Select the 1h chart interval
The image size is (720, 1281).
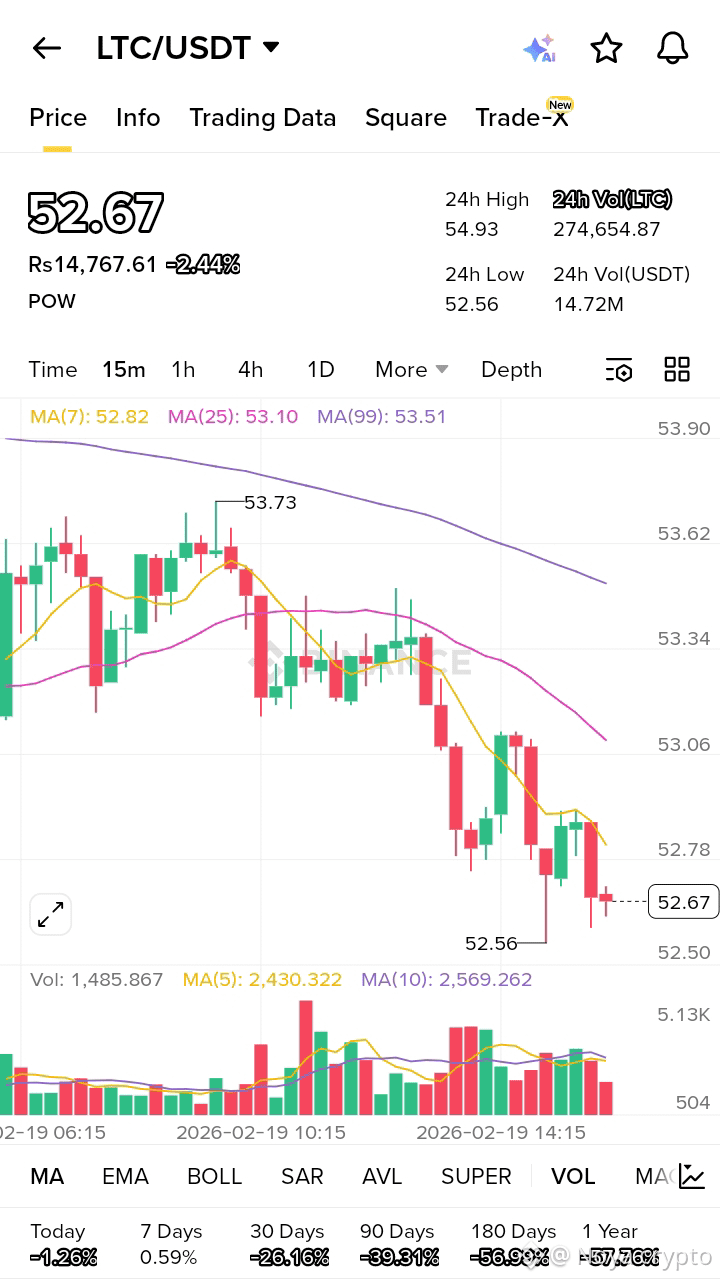pyautogui.click(x=183, y=370)
